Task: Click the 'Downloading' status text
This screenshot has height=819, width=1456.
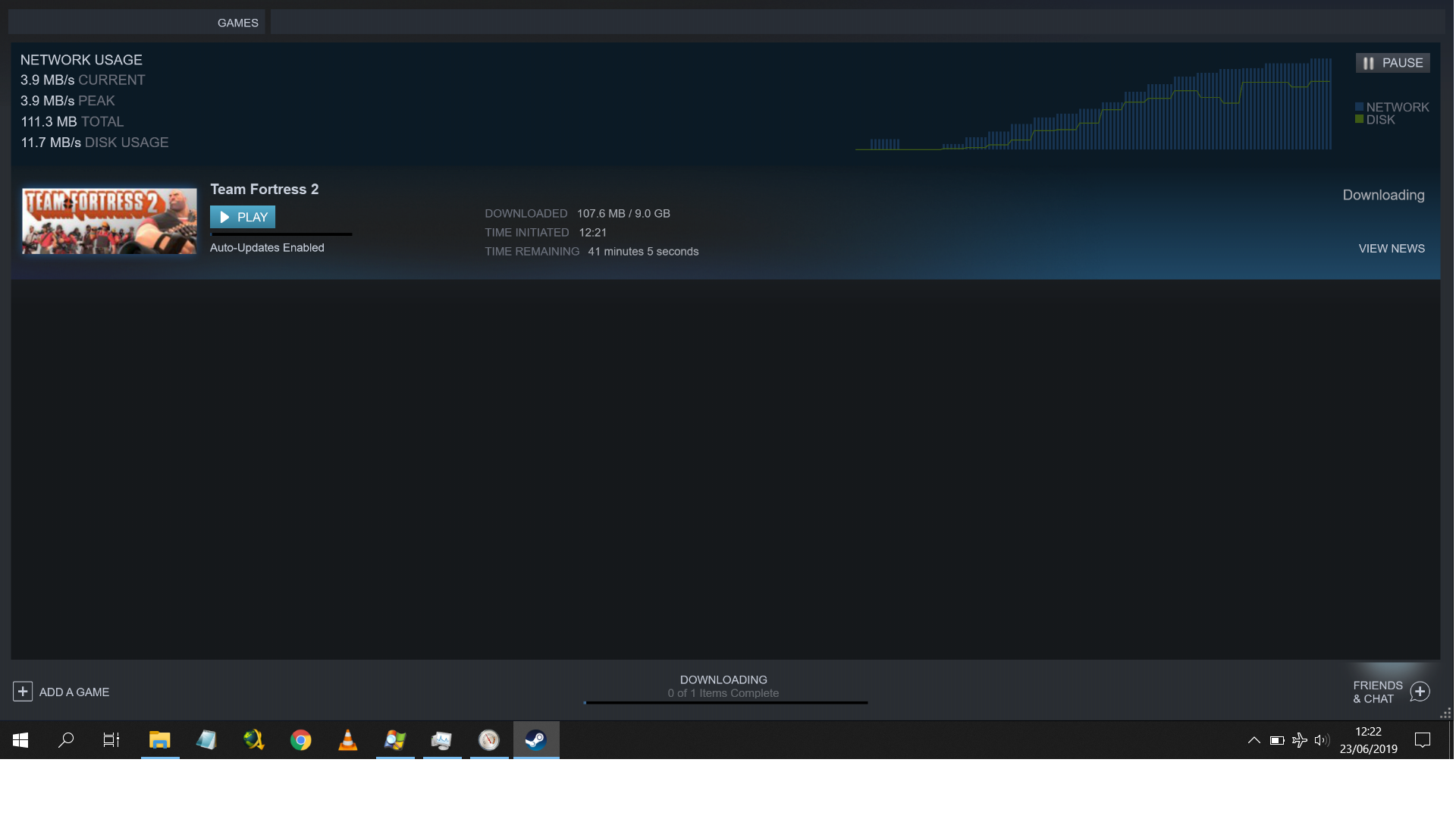Action: pyautogui.click(x=1383, y=196)
